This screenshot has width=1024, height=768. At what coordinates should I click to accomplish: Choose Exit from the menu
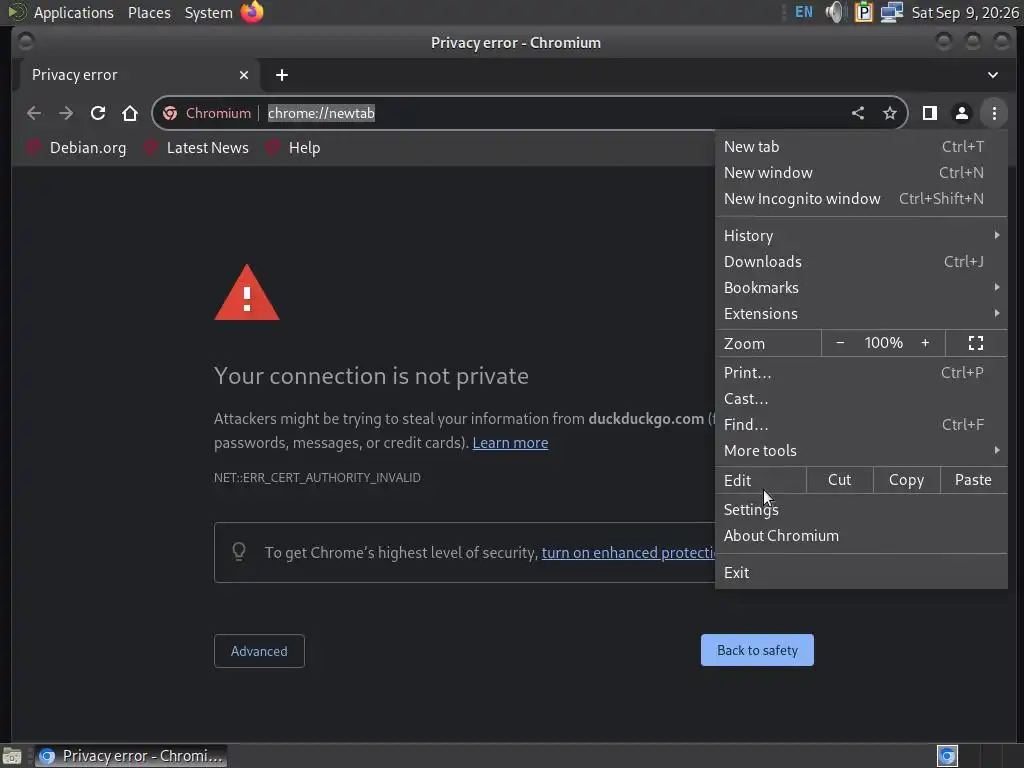tap(861, 572)
